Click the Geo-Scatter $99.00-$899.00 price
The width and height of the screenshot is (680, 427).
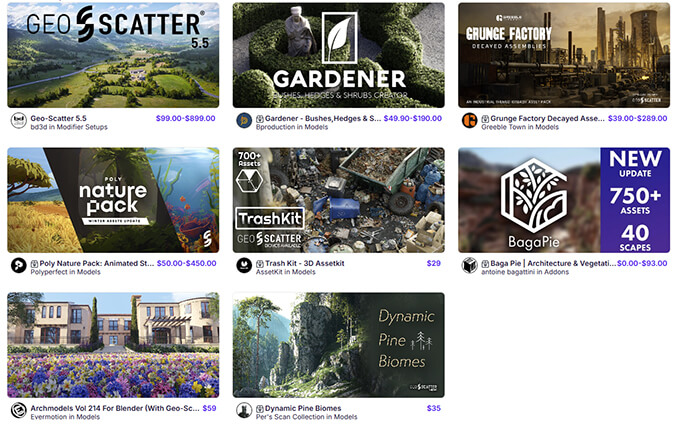(186, 118)
